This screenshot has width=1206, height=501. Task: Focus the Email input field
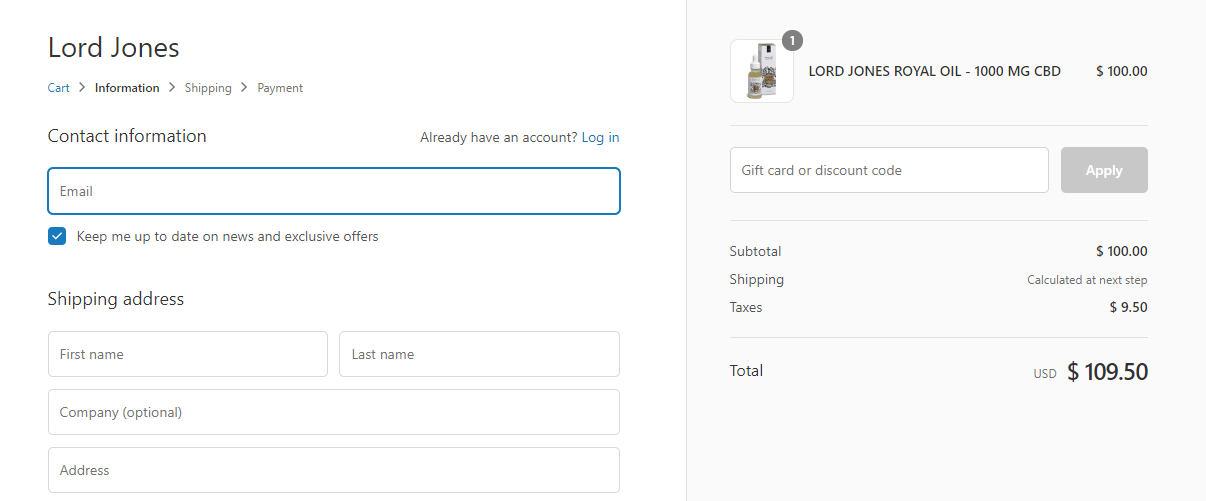334,191
